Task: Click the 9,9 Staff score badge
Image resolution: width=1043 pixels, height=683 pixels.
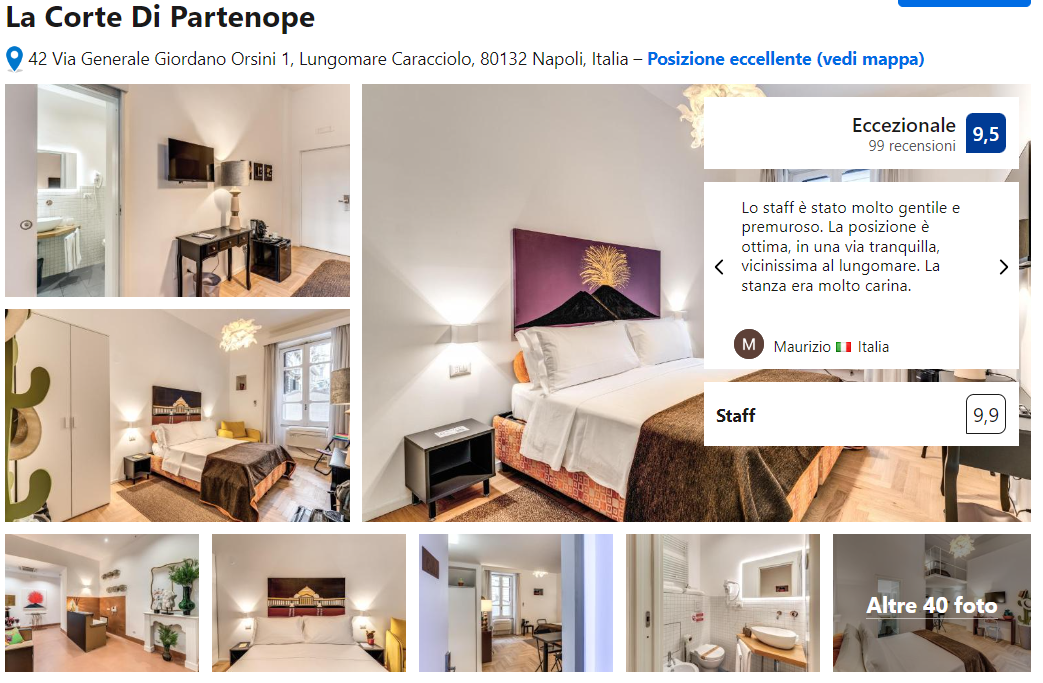Action: click(x=985, y=415)
